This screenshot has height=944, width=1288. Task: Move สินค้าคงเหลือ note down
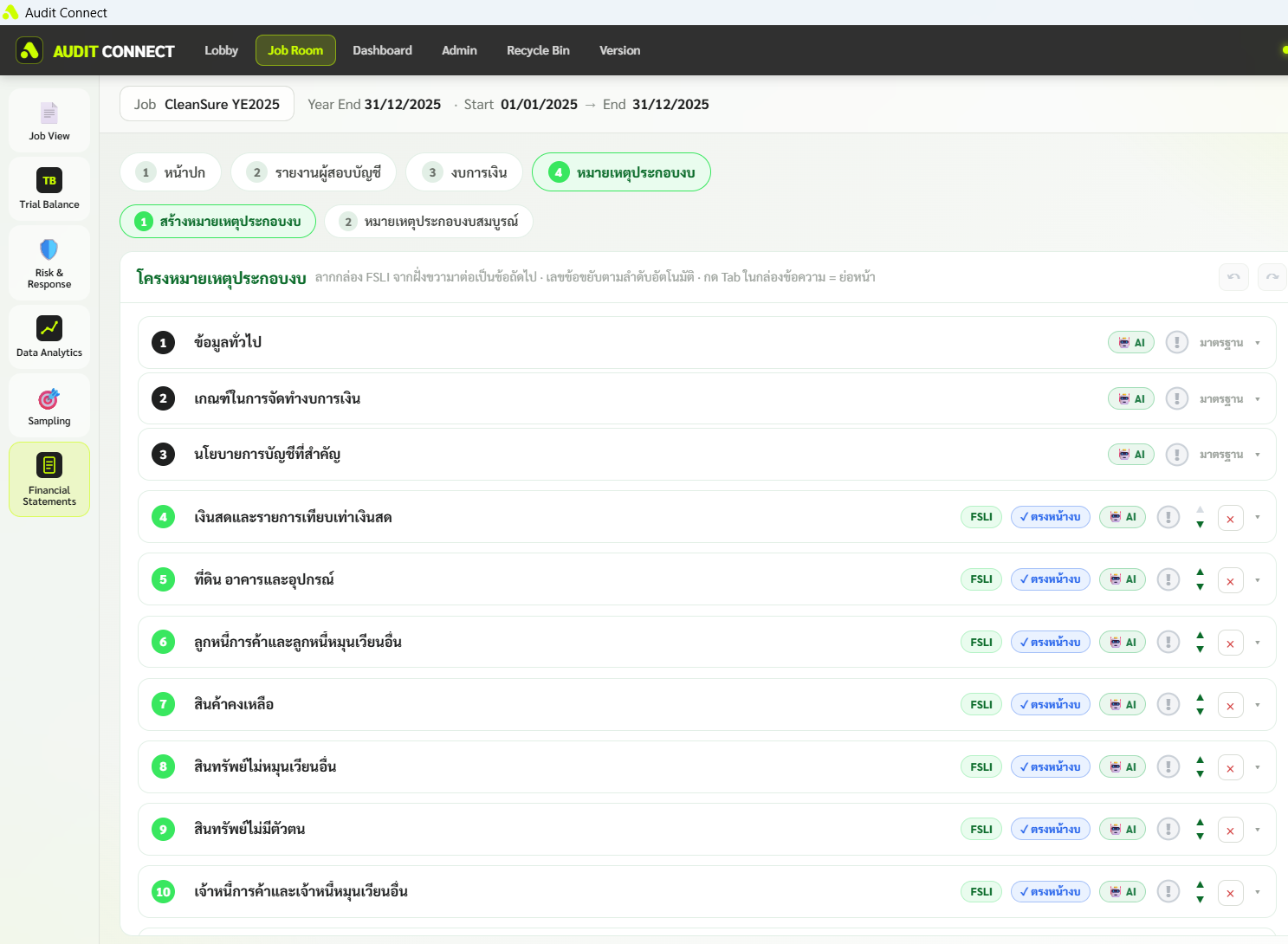[1200, 712]
